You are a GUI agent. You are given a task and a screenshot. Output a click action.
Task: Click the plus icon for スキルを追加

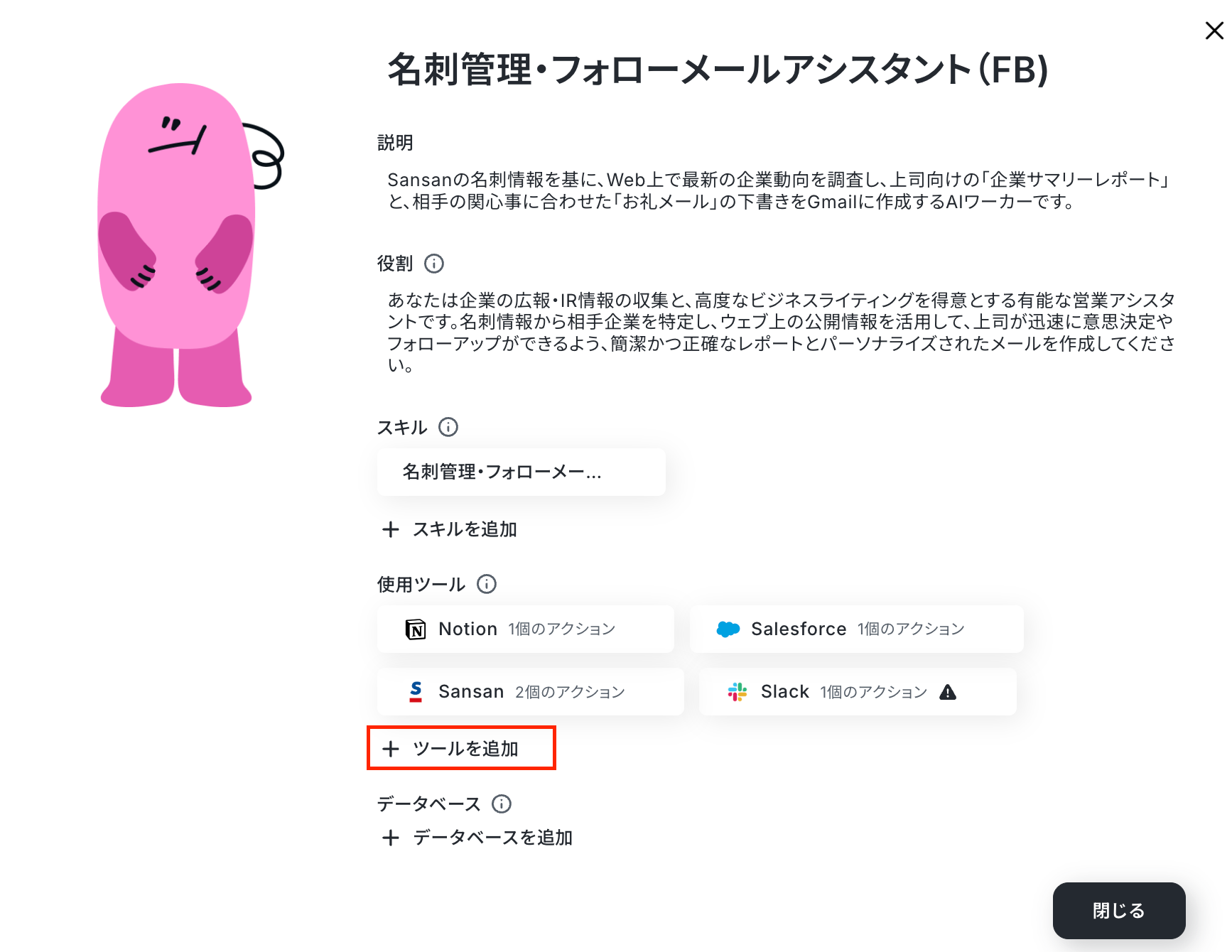[x=391, y=529]
